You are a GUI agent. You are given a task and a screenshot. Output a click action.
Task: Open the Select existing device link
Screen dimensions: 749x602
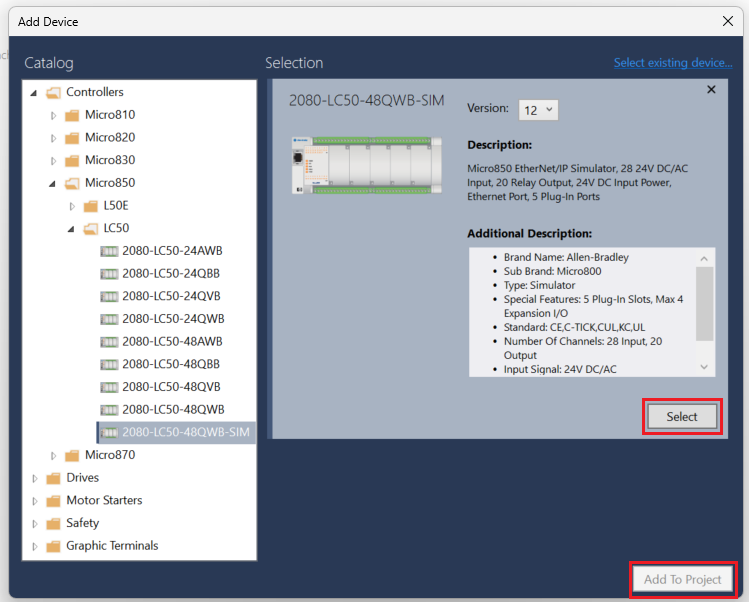coord(673,63)
